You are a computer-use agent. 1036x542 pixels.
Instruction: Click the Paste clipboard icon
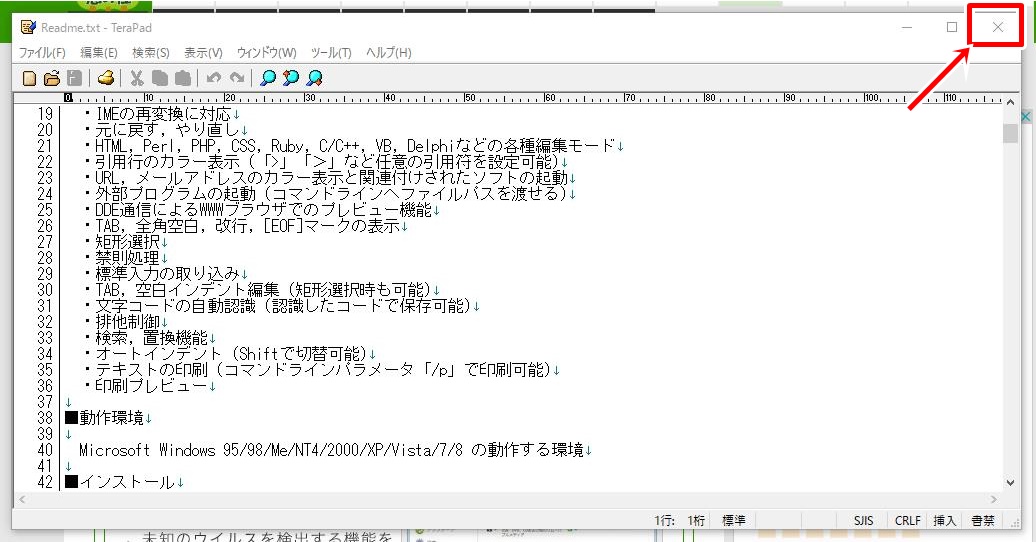(183, 78)
